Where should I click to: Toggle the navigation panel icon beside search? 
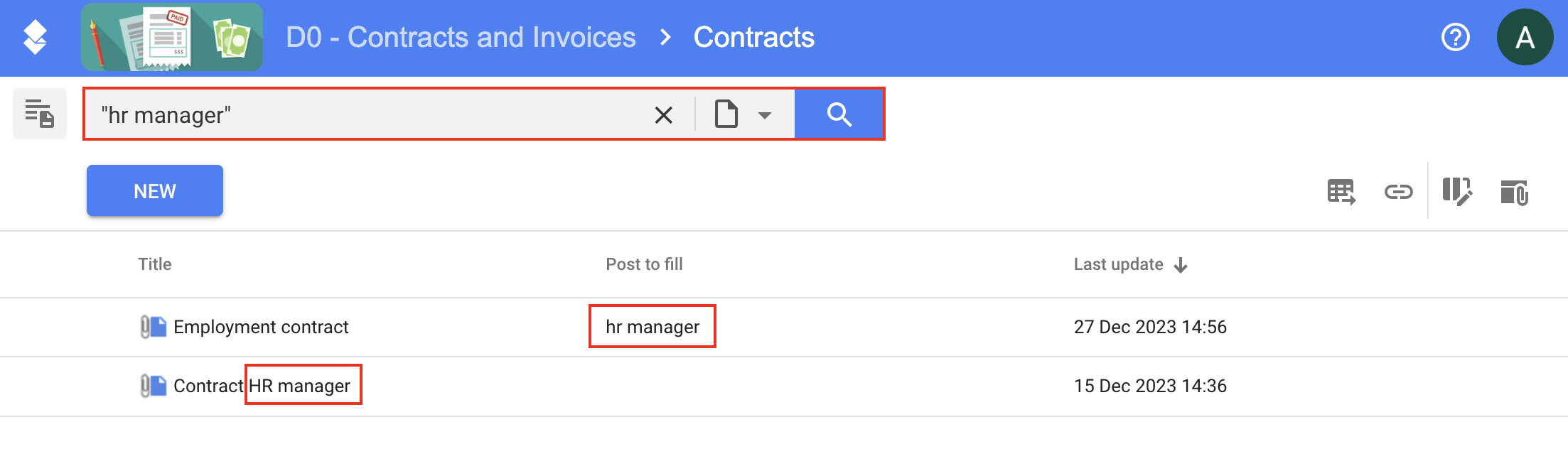[40, 114]
